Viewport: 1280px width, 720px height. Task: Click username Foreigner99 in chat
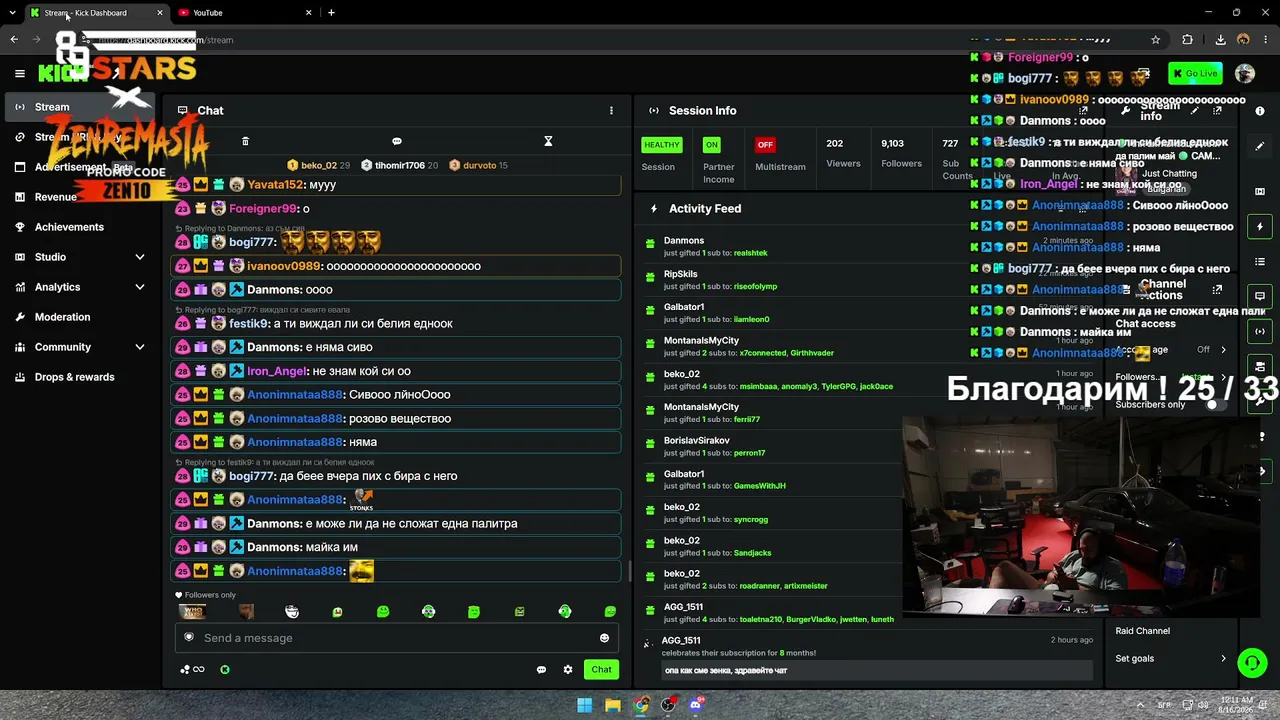click(x=263, y=209)
